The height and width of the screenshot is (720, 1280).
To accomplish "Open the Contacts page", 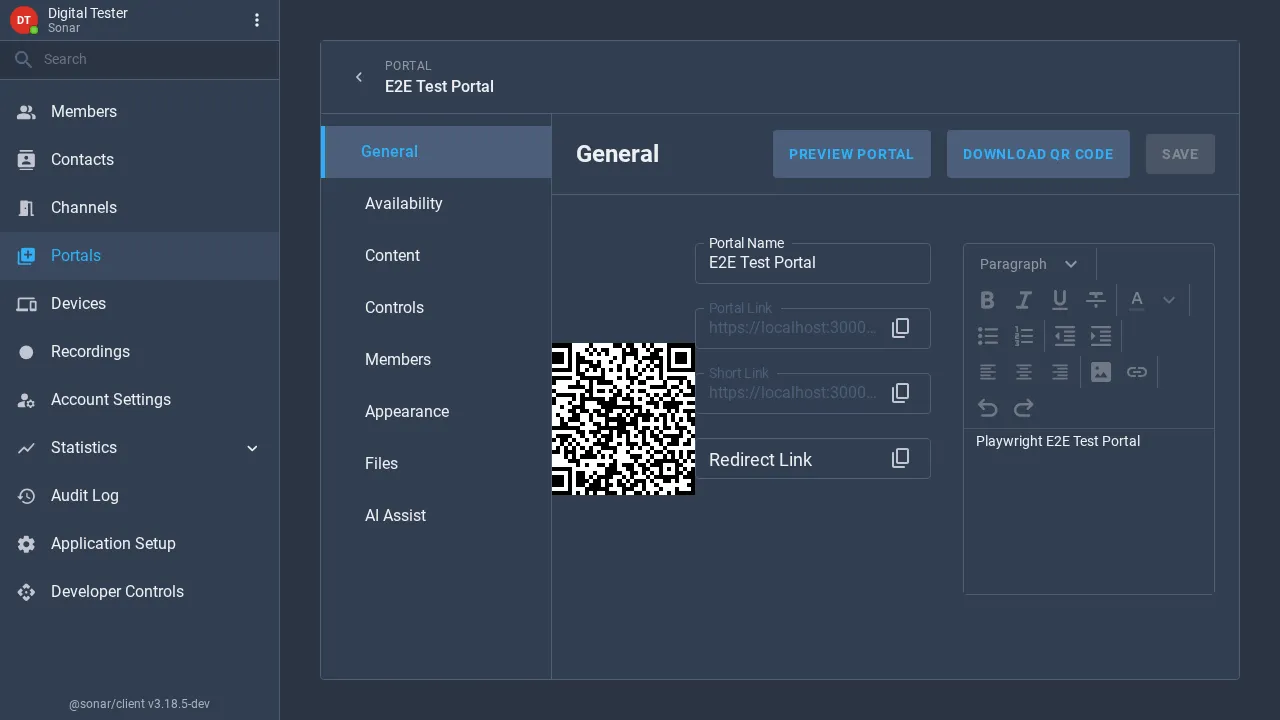I will coord(140,160).
